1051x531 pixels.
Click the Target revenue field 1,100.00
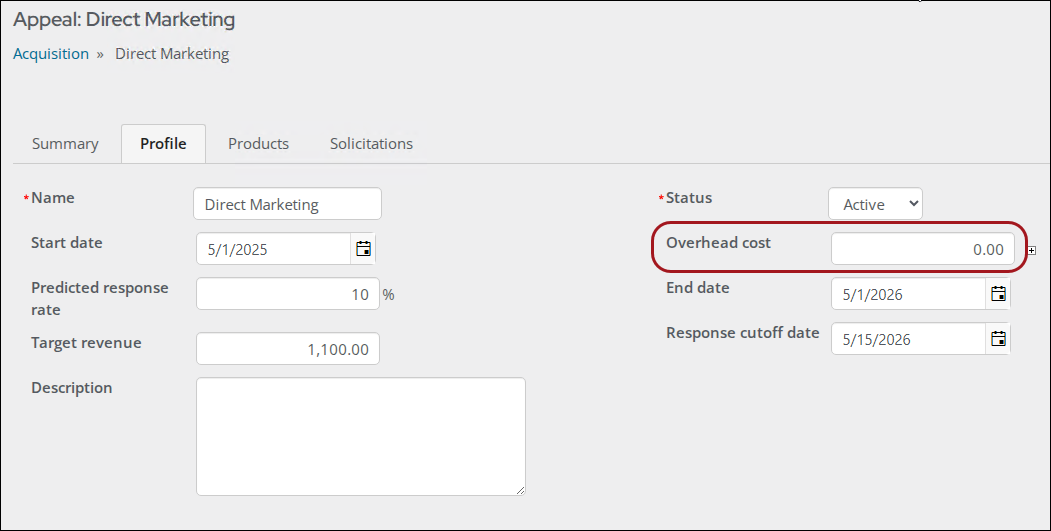pos(288,349)
